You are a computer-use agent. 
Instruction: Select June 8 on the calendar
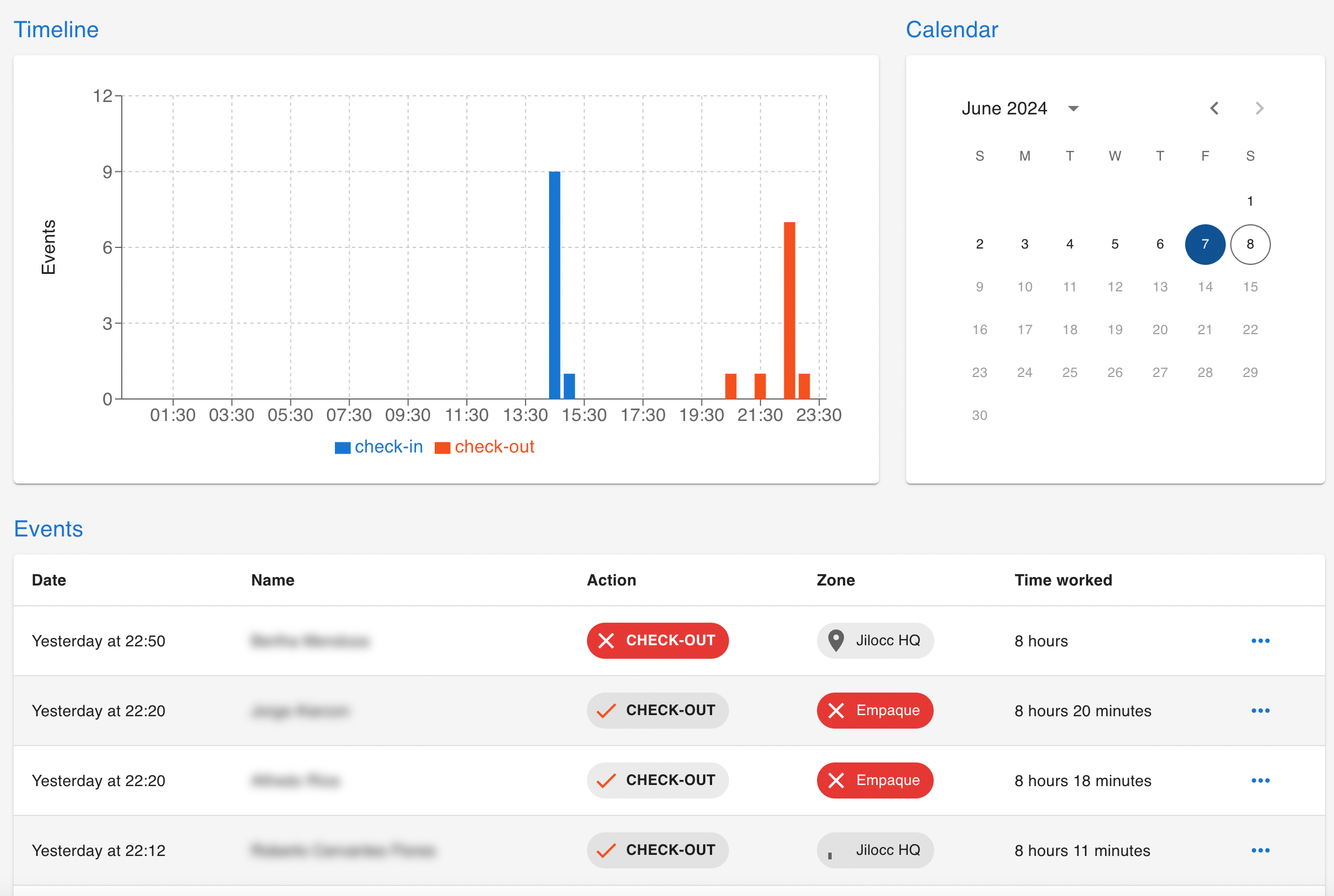pyautogui.click(x=1249, y=244)
